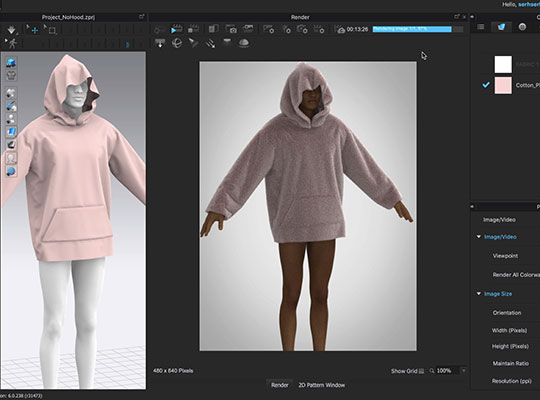The image size is (540, 400).
Task: Undock the Render window with popout icon
Action: point(457,17)
